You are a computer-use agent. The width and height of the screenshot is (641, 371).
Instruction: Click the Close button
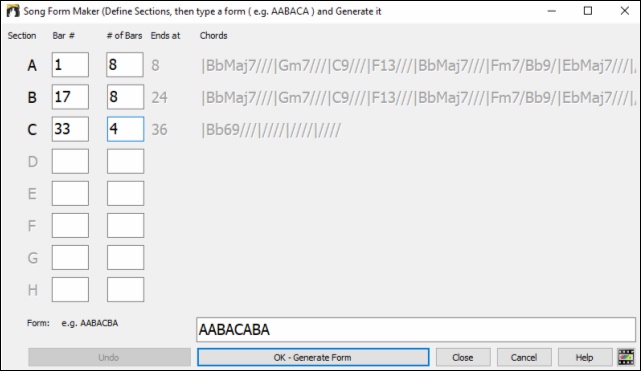463,357
